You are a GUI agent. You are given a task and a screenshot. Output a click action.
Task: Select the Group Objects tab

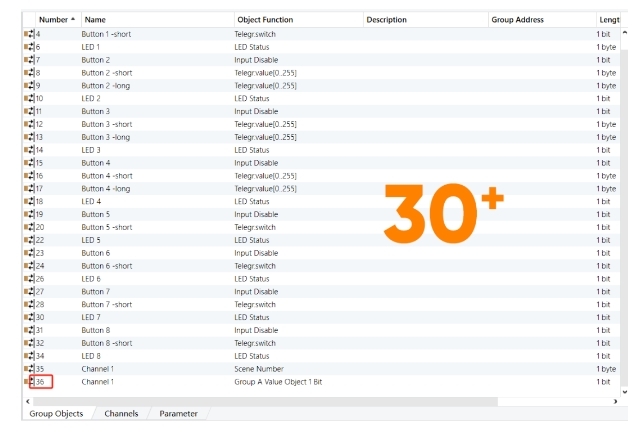coord(56,413)
